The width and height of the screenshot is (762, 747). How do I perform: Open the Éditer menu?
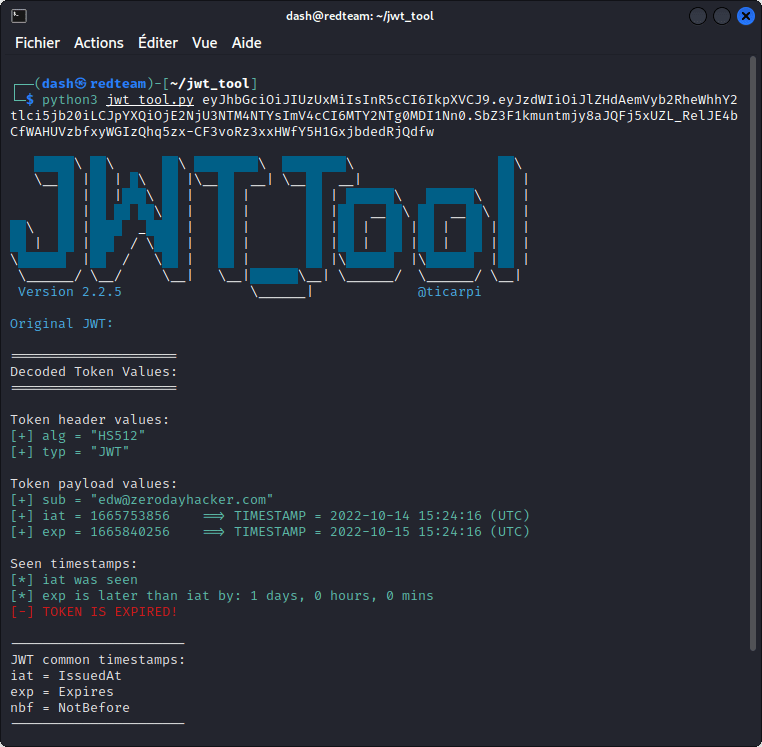[x=158, y=43]
